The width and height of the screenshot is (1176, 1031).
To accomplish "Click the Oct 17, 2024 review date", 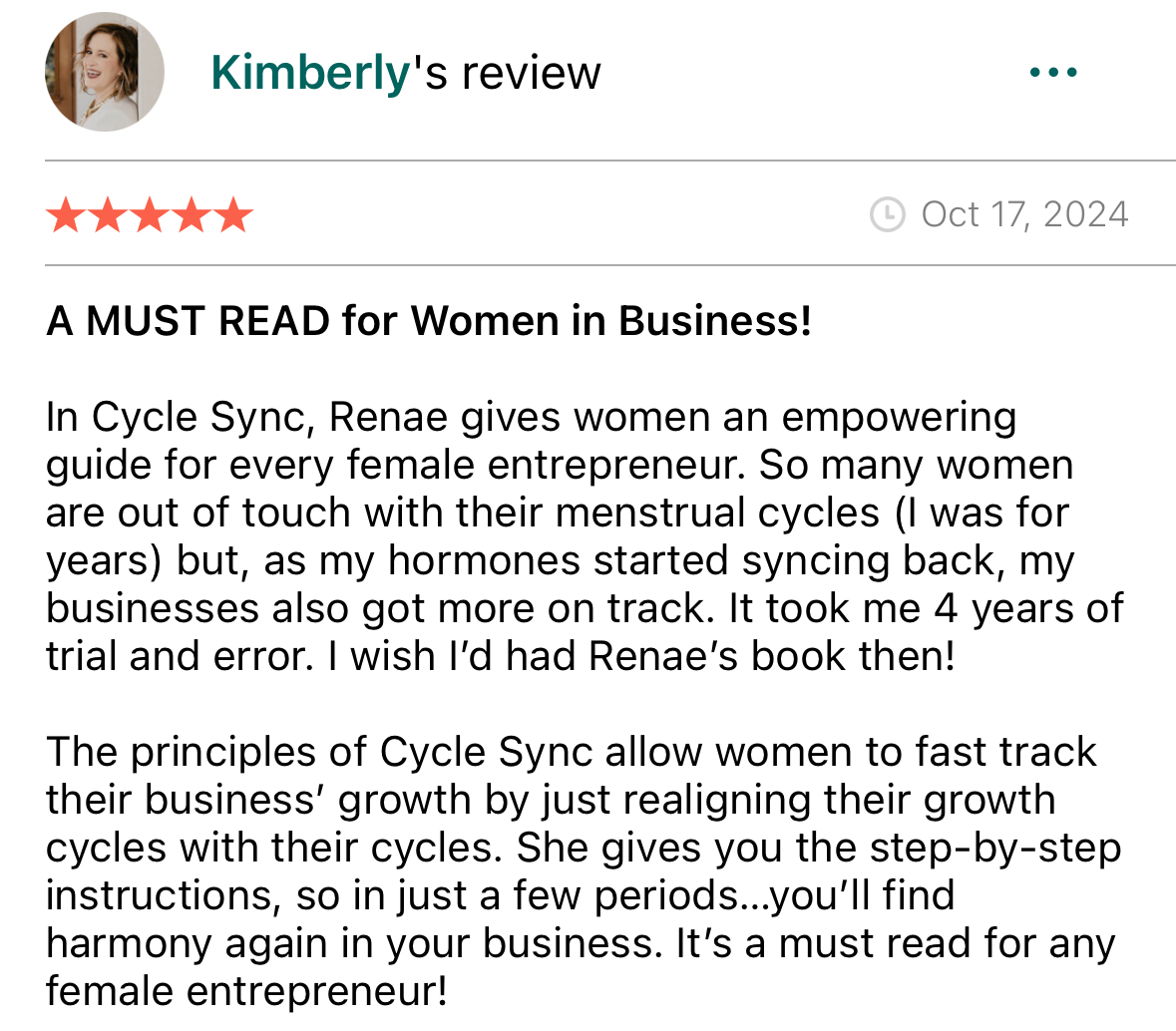I will pyautogui.click(x=1024, y=214).
